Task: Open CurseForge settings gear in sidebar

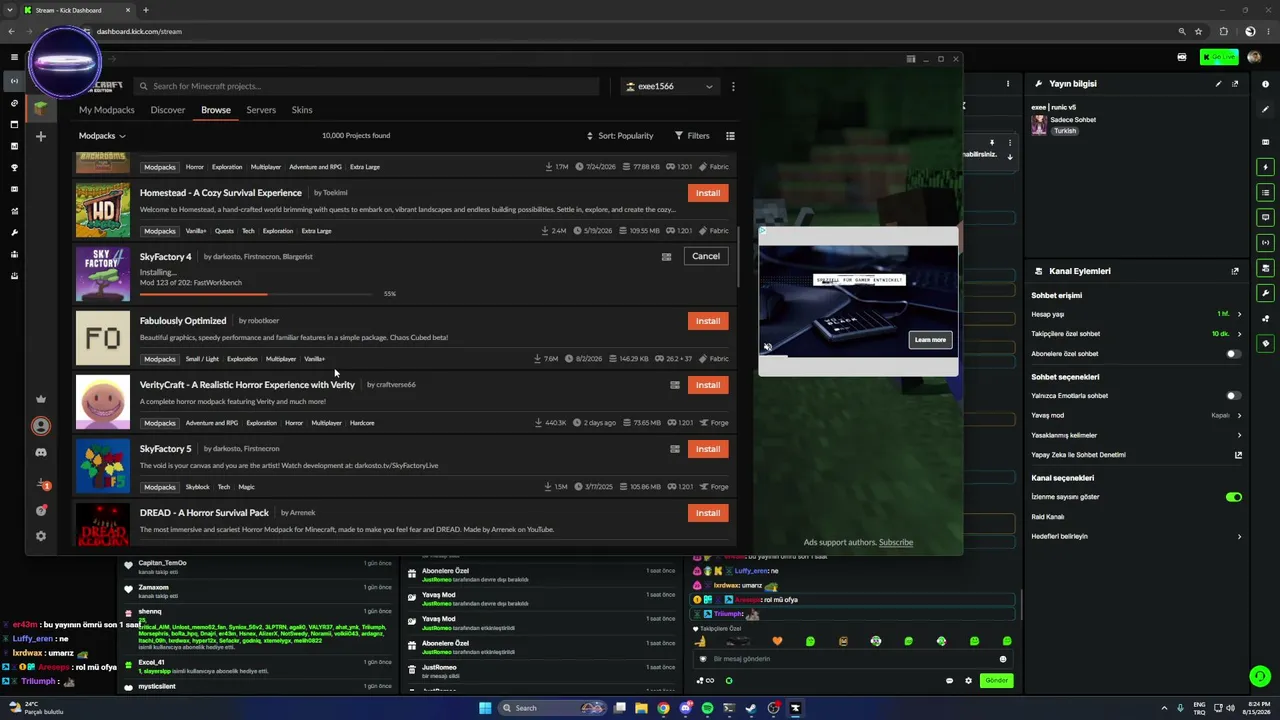Action: pyautogui.click(x=41, y=536)
